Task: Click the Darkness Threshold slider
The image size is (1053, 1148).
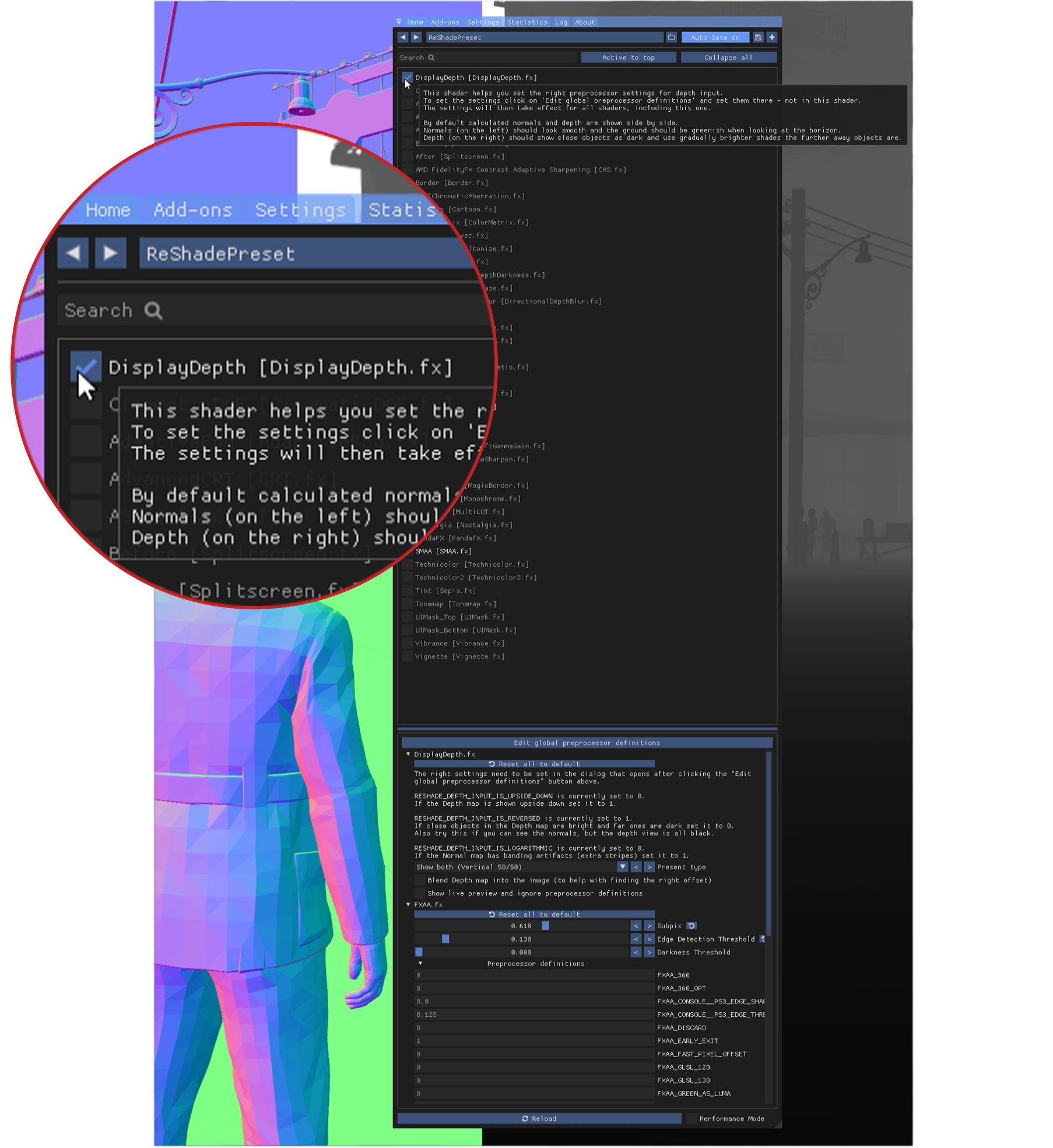Action: tap(521, 952)
